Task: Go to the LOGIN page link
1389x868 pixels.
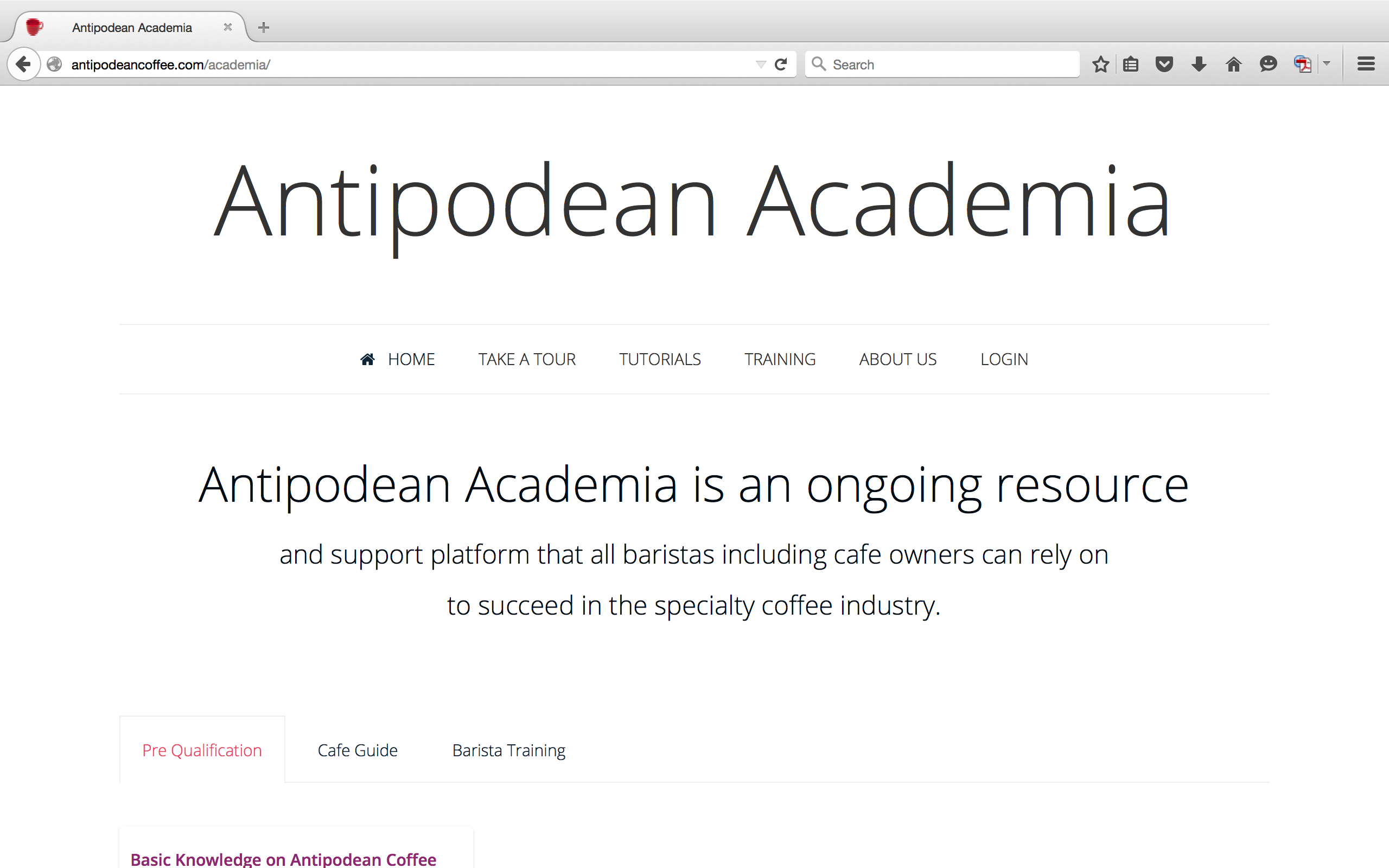Action: coord(1004,359)
